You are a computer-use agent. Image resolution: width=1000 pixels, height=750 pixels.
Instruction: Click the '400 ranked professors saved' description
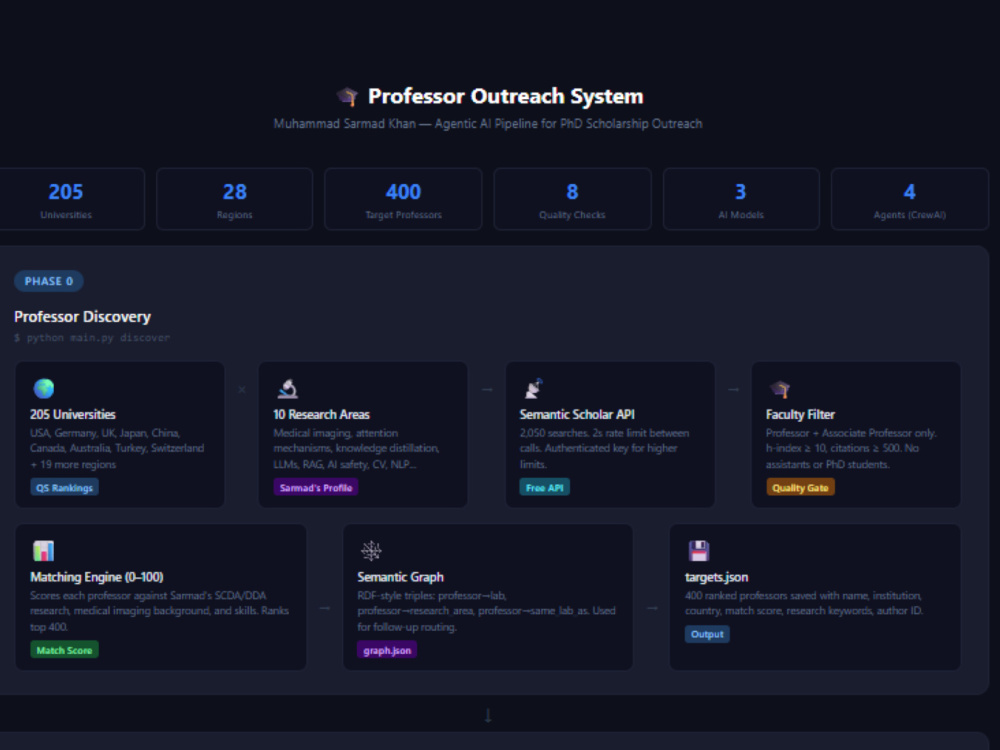tap(804, 603)
